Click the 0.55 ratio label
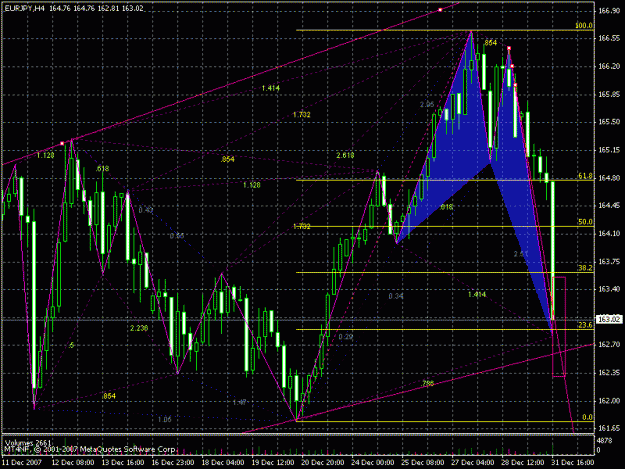Viewport: 625px width, 469px height. 177,236
